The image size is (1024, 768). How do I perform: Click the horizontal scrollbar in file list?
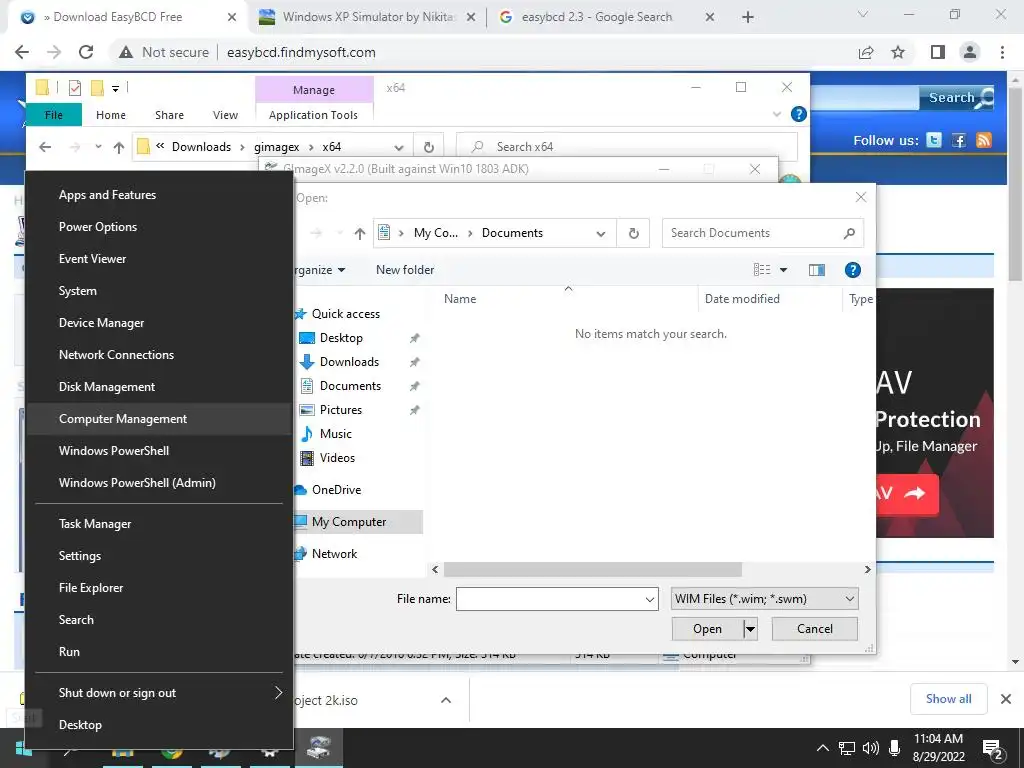coord(592,569)
